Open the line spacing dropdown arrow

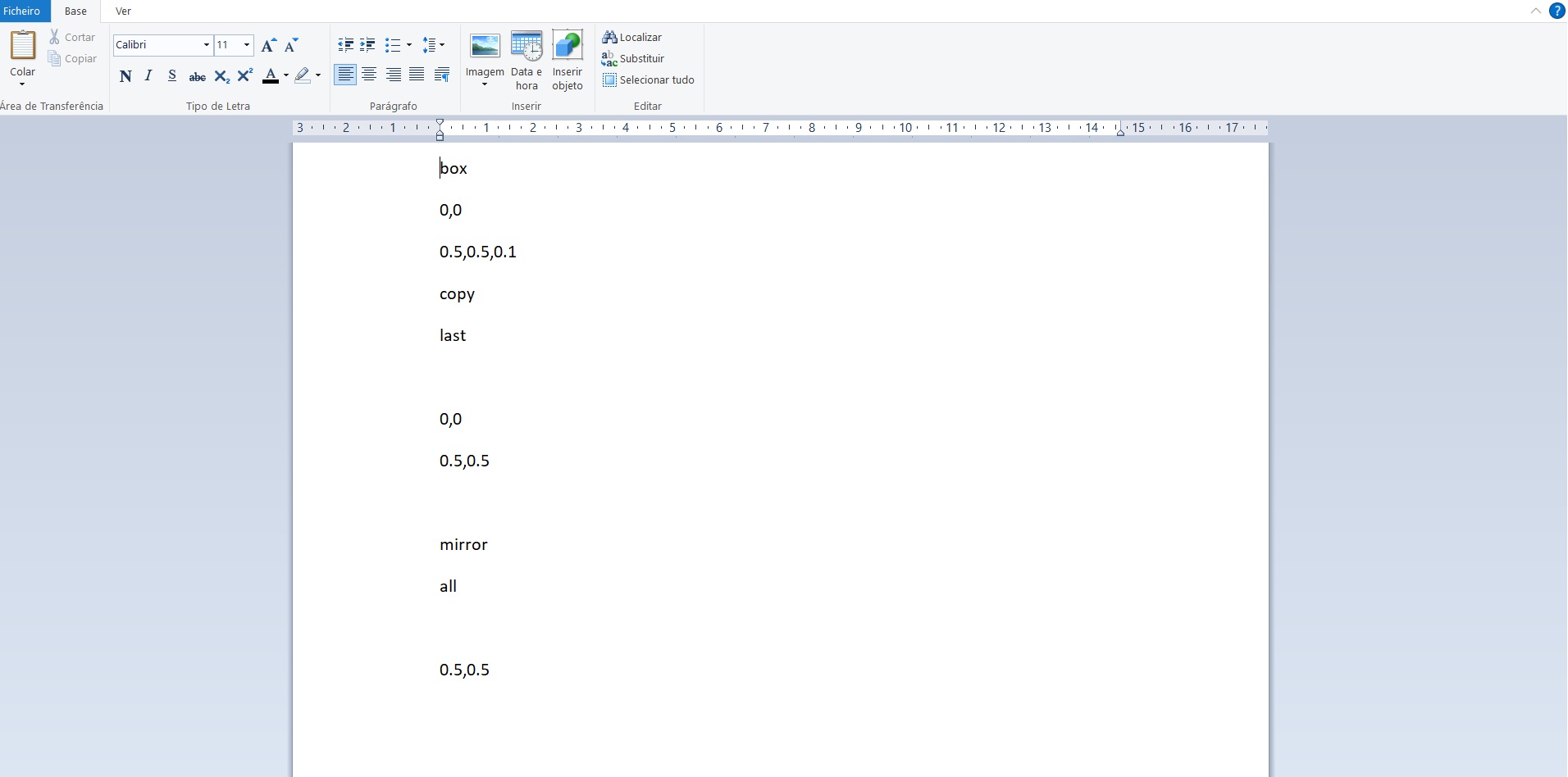click(x=442, y=45)
